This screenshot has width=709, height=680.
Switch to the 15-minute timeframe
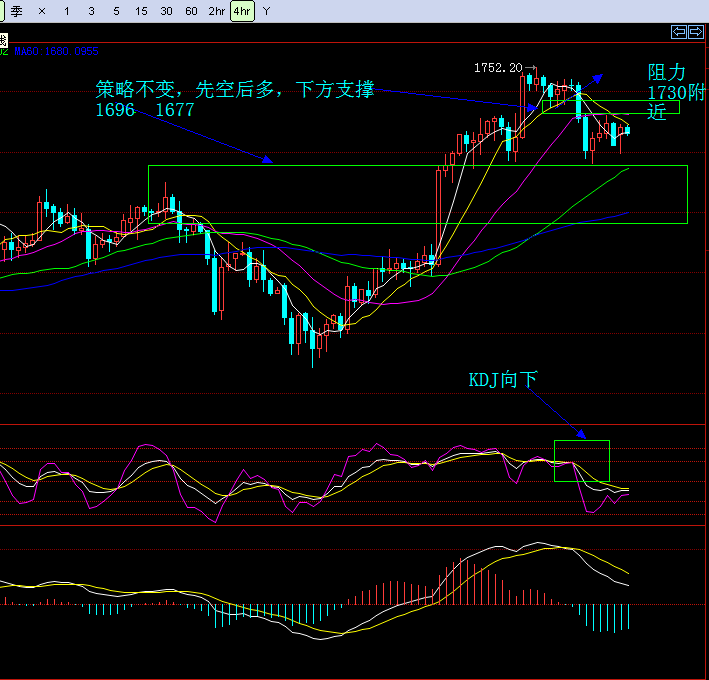coord(142,11)
